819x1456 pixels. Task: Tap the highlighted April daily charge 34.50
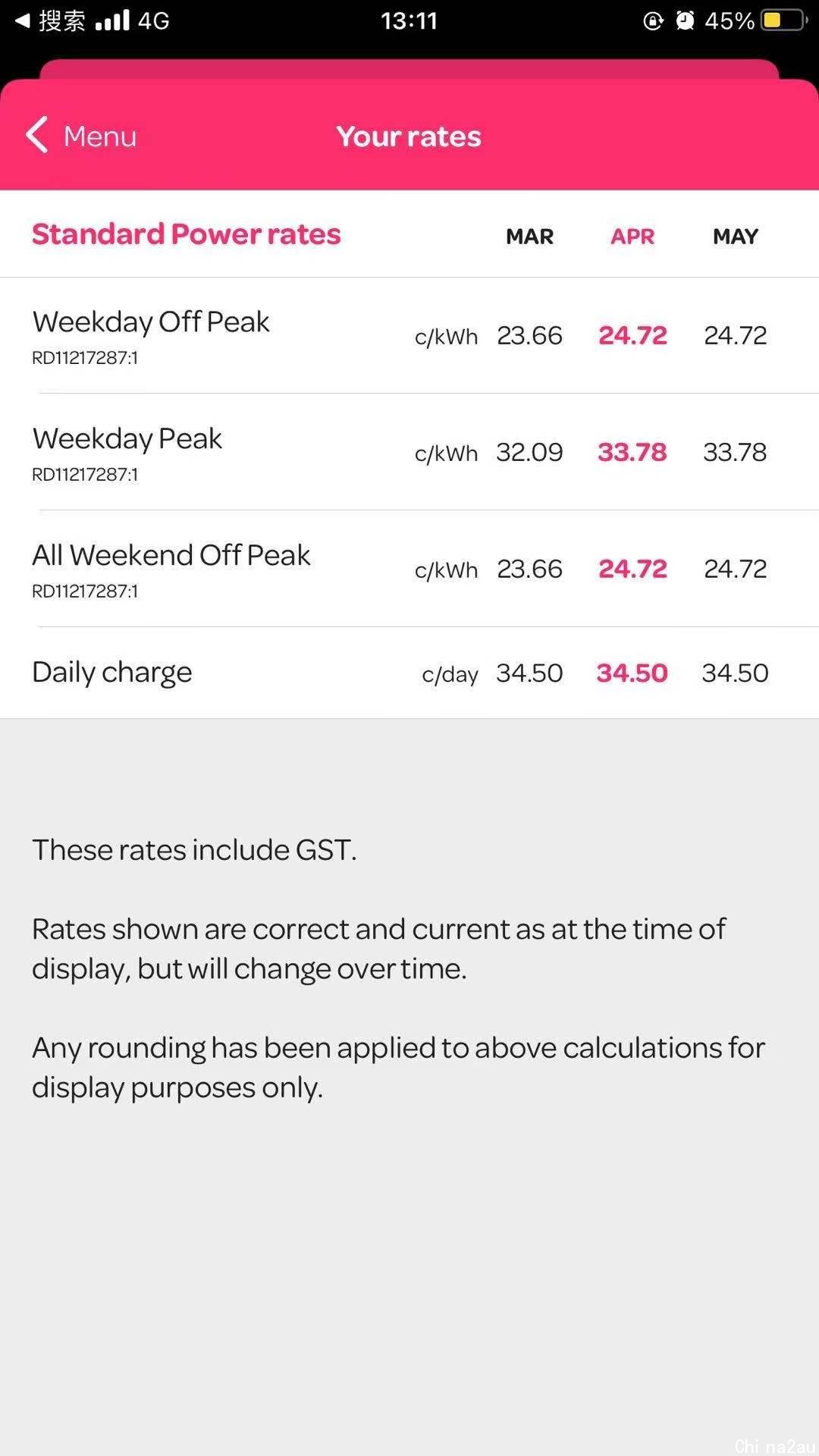(632, 673)
